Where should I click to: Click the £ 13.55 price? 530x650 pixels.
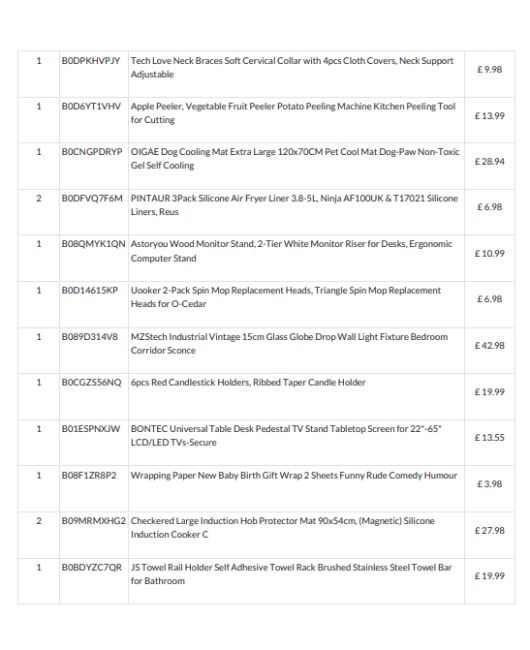coord(489,438)
